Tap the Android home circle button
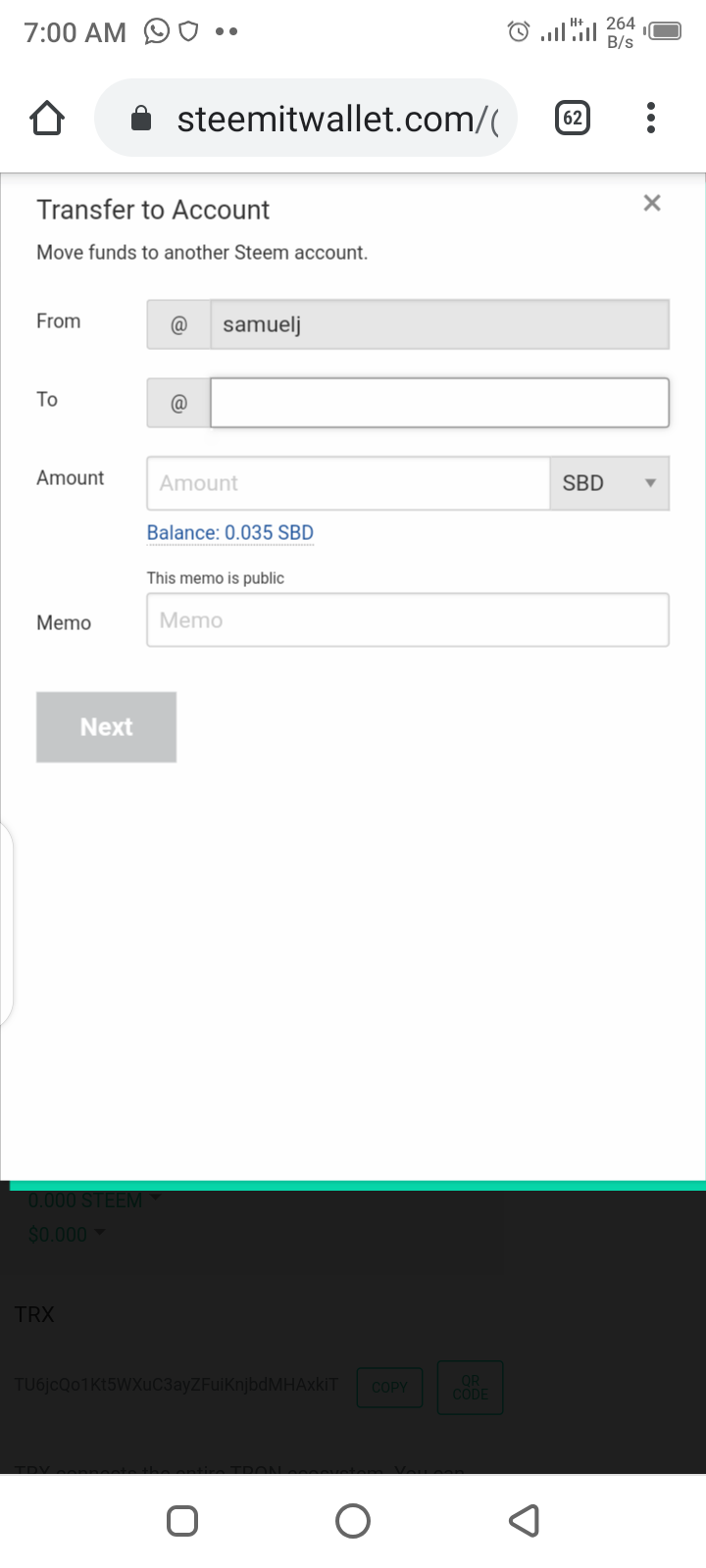Viewport: 706px width, 1568px height. 353,1521
